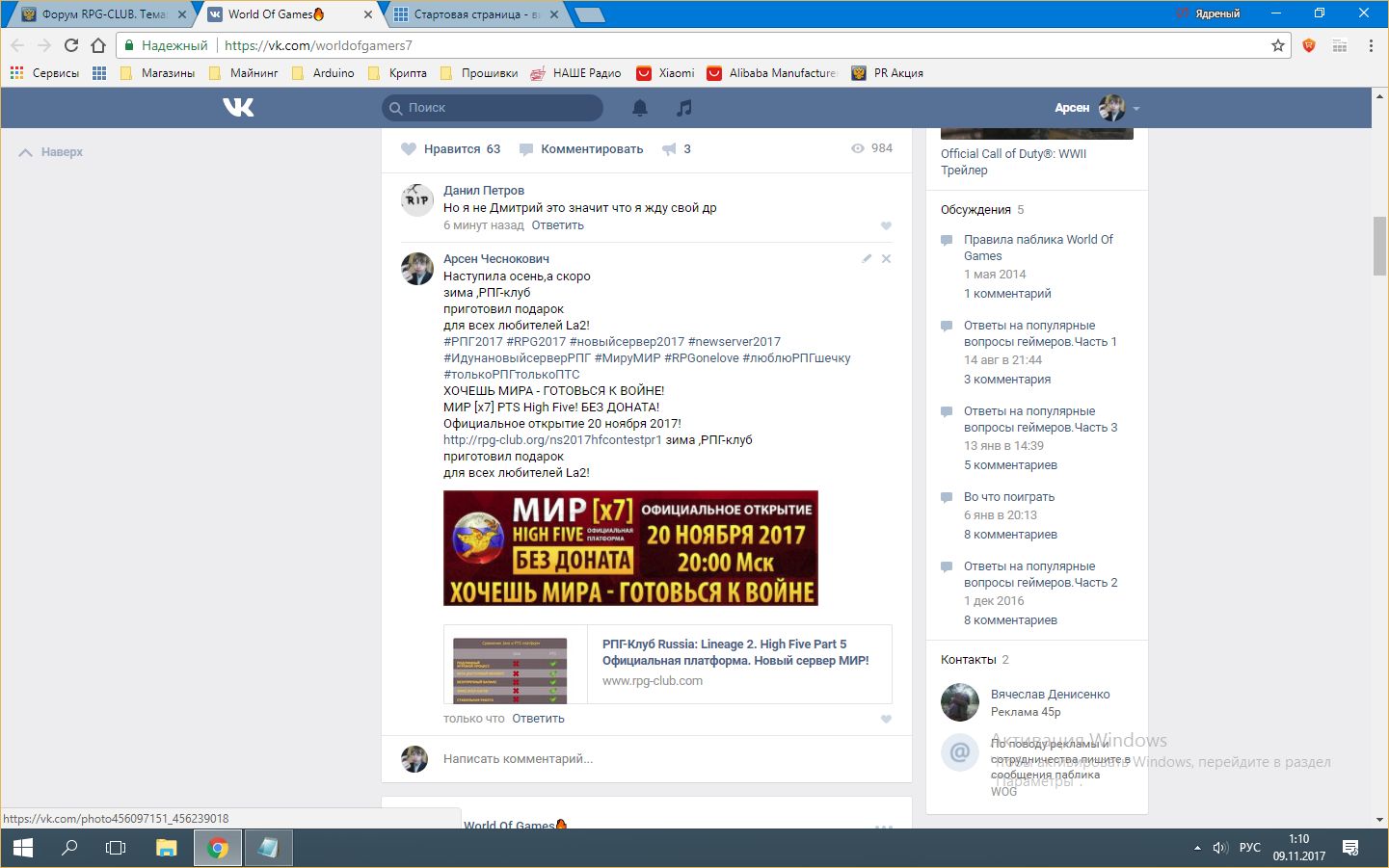Screen dimensions: 1389x868
Task: Open НАШЕ Радио bookmark
Action: tap(576, 73)
